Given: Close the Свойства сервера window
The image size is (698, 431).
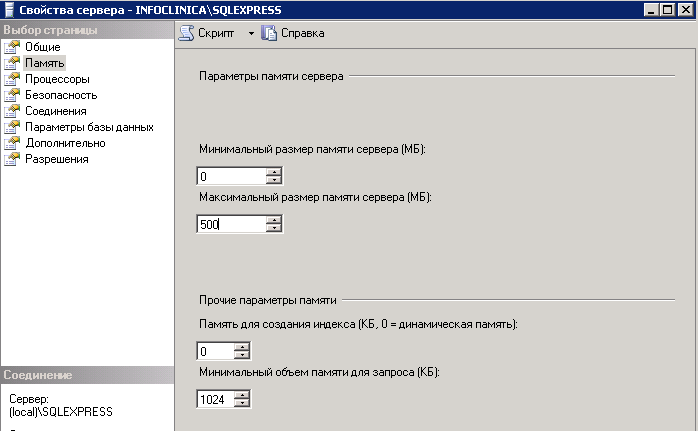Looking at the screenshot, I should click(x=686, y=9).
